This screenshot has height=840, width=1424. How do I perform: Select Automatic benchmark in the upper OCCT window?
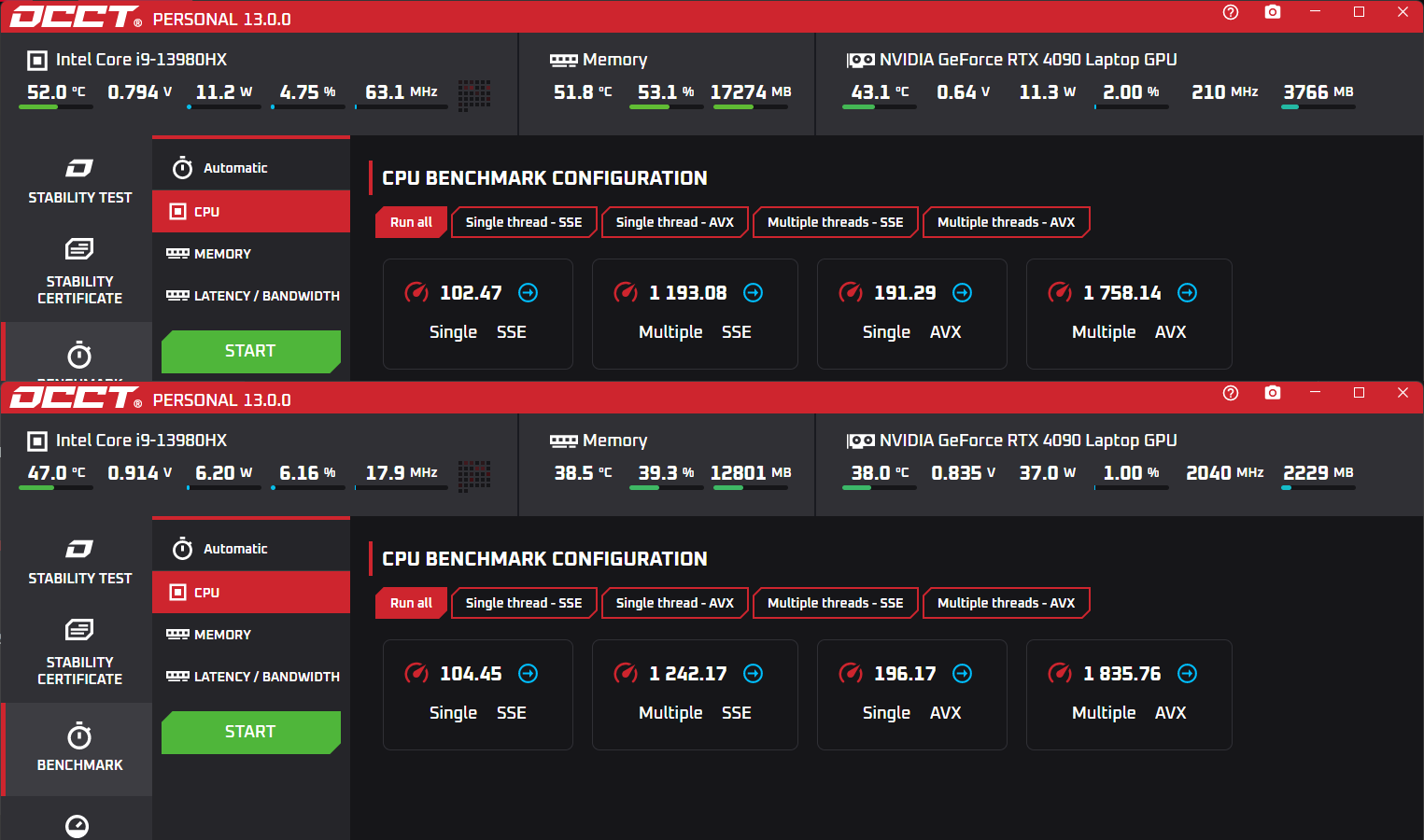(x=251, y=168)
